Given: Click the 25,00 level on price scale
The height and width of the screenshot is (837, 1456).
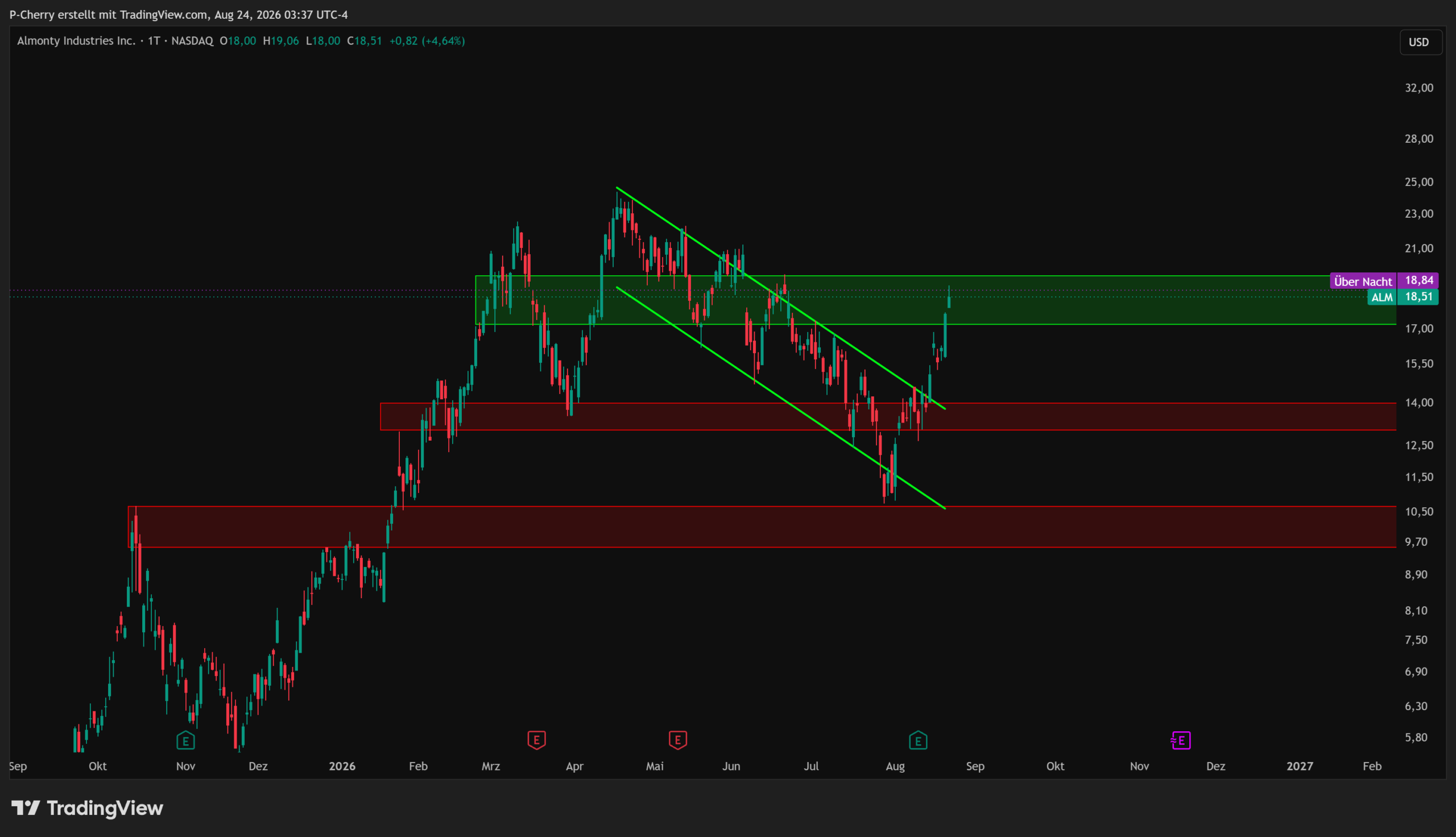Looking at the screenshot, I should pos(1418,181).
